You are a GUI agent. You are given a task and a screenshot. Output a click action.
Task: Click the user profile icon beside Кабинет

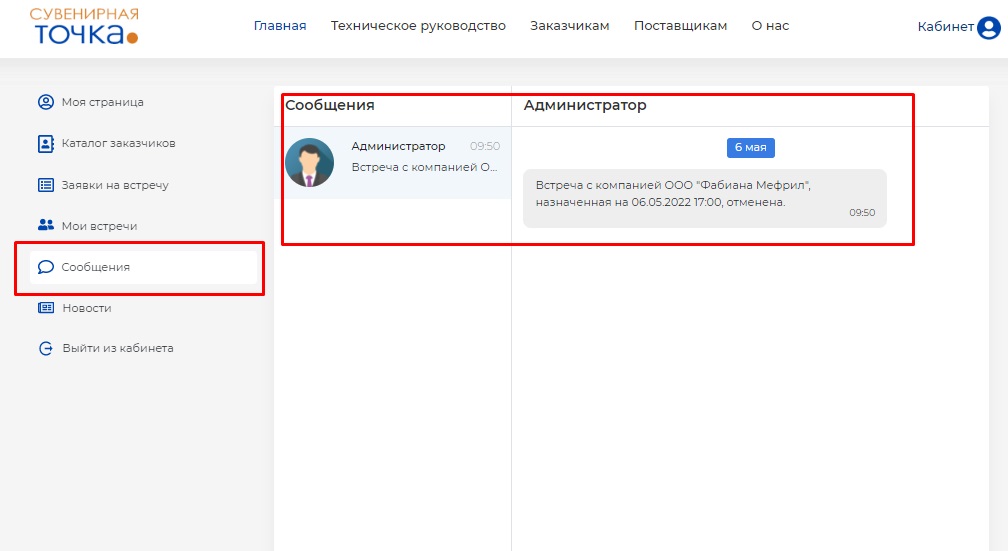pyautogui.click(x=988, y=28)
